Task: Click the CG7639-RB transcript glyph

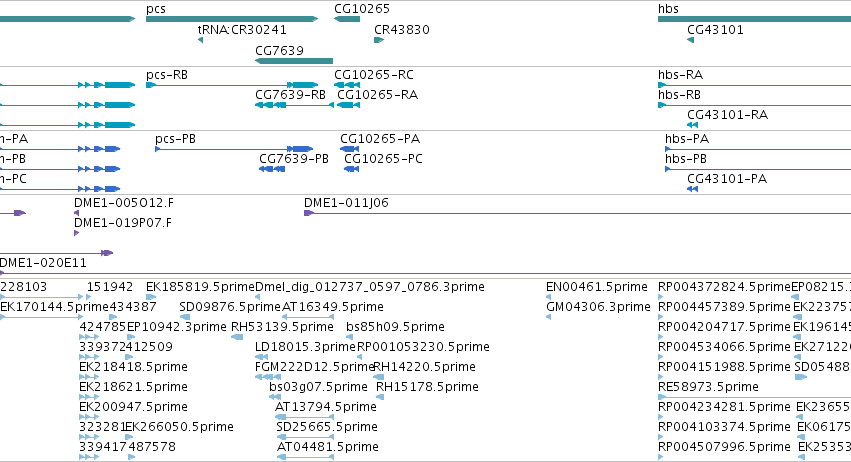Action: point(294,105)
